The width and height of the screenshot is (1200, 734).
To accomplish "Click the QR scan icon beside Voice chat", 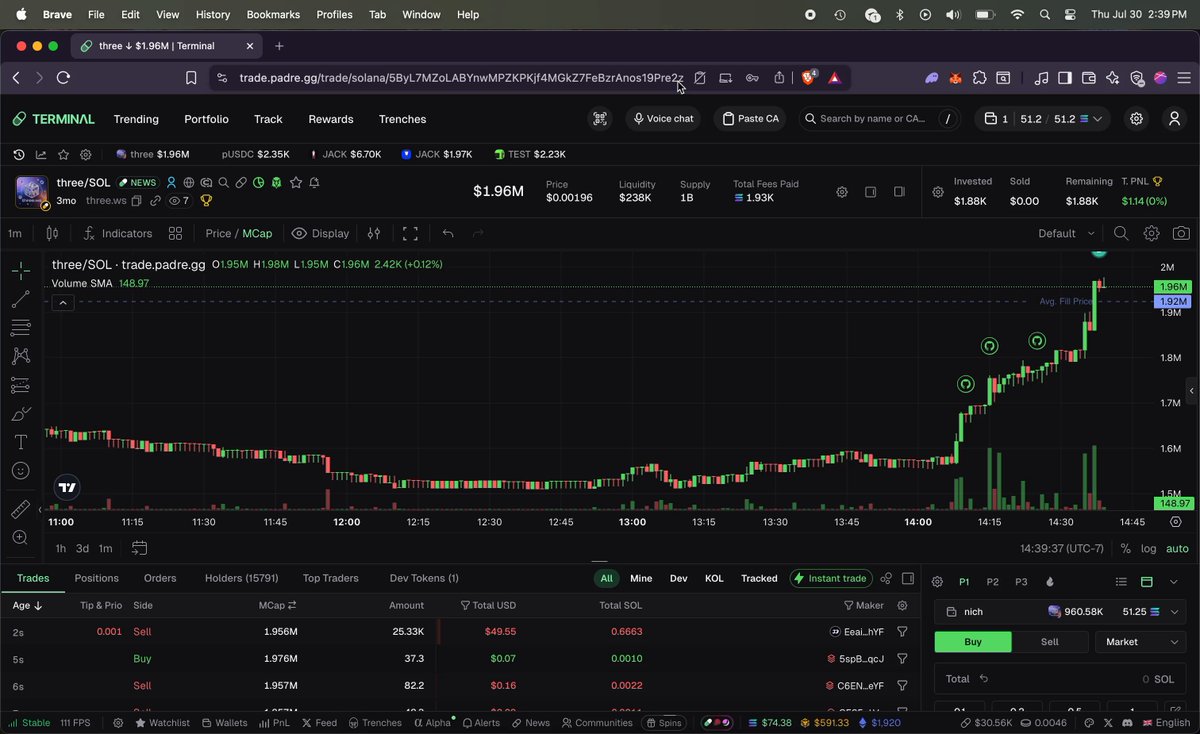I will 600,119.
